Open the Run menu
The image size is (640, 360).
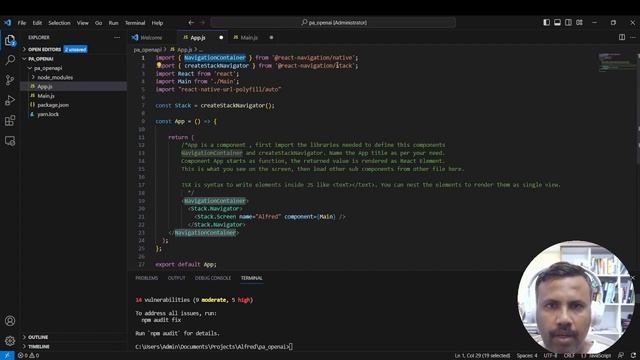[x=113, y=23]
